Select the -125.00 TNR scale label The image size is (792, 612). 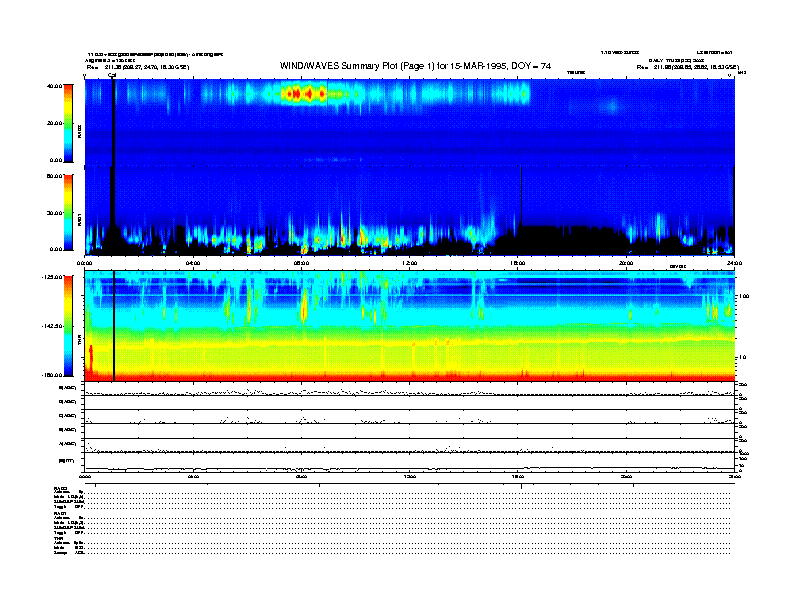click(x=52, y=277)
